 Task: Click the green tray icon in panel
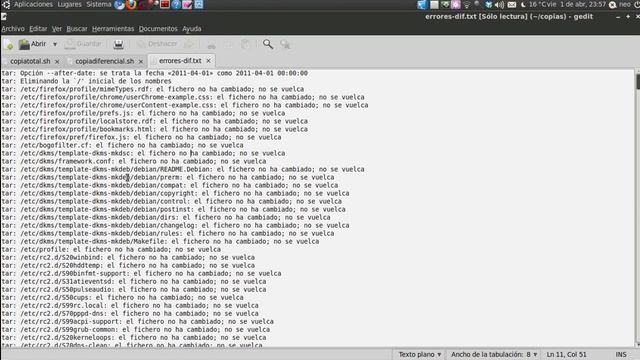pyautogui.click(x=445, y=5)
